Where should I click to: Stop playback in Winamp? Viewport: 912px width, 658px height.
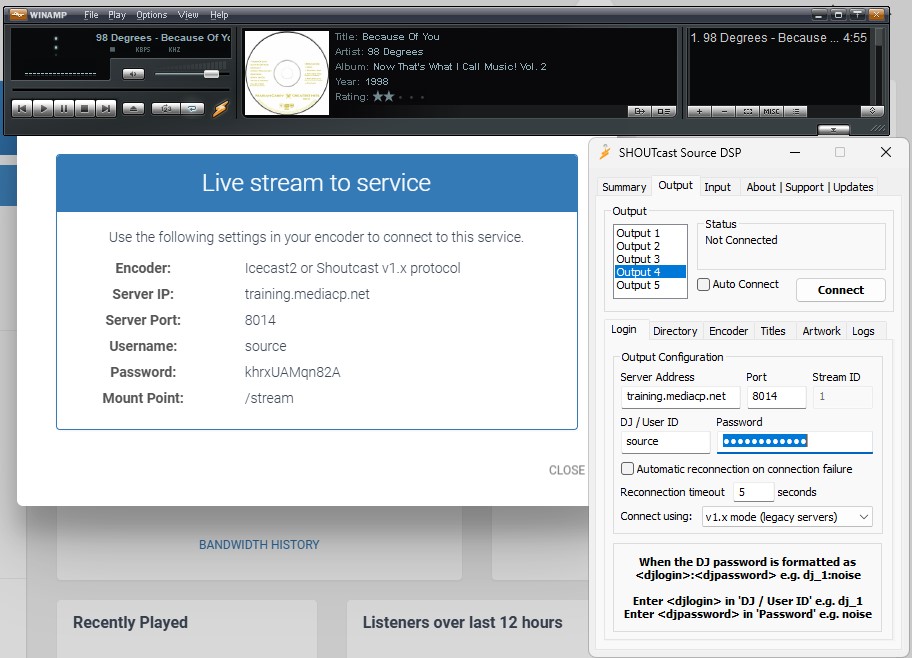[85, 109]
